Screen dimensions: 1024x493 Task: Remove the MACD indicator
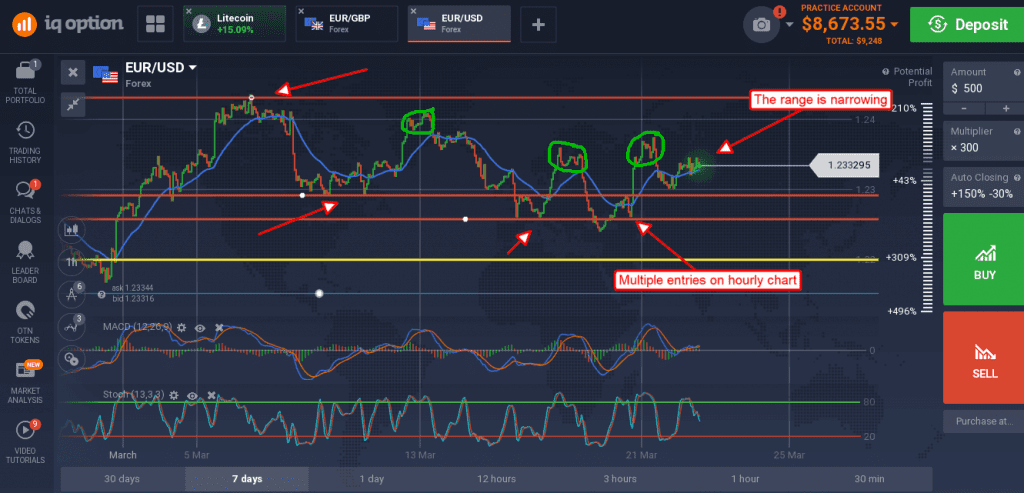[x=219, y=326]
